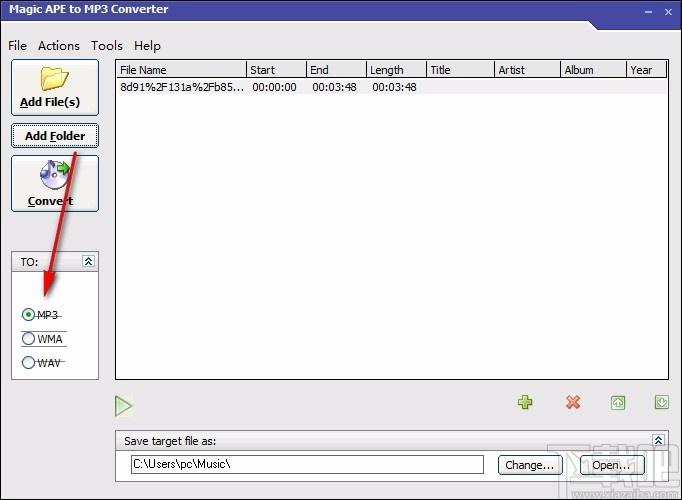Add a file using the green plus icon
682x500 pixels.
[525, 402]
